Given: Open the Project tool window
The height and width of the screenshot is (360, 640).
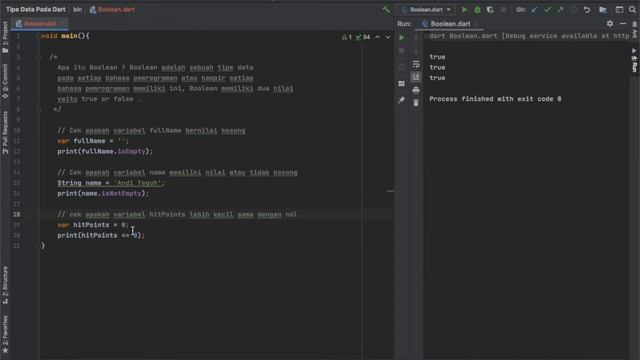Looking at the screenshot, I should 5,37.
